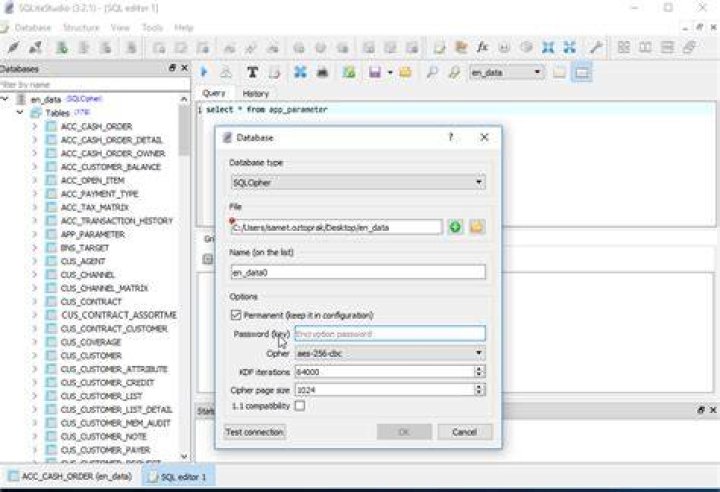
Task: Increase the KDF iterations value
Action: coord(479,368)
